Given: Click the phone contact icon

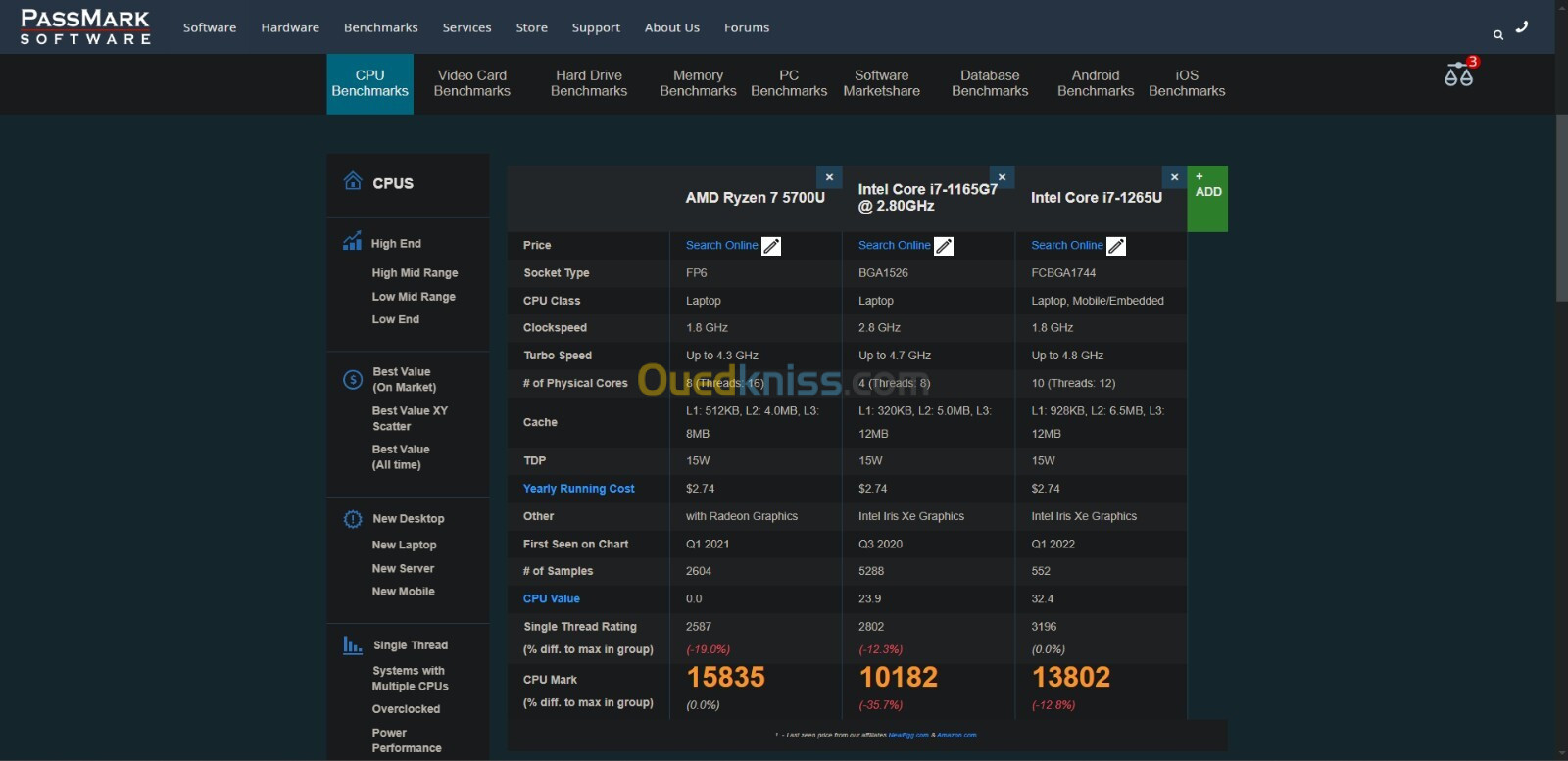Looking at the screenshot, I should coord(1522,27).
